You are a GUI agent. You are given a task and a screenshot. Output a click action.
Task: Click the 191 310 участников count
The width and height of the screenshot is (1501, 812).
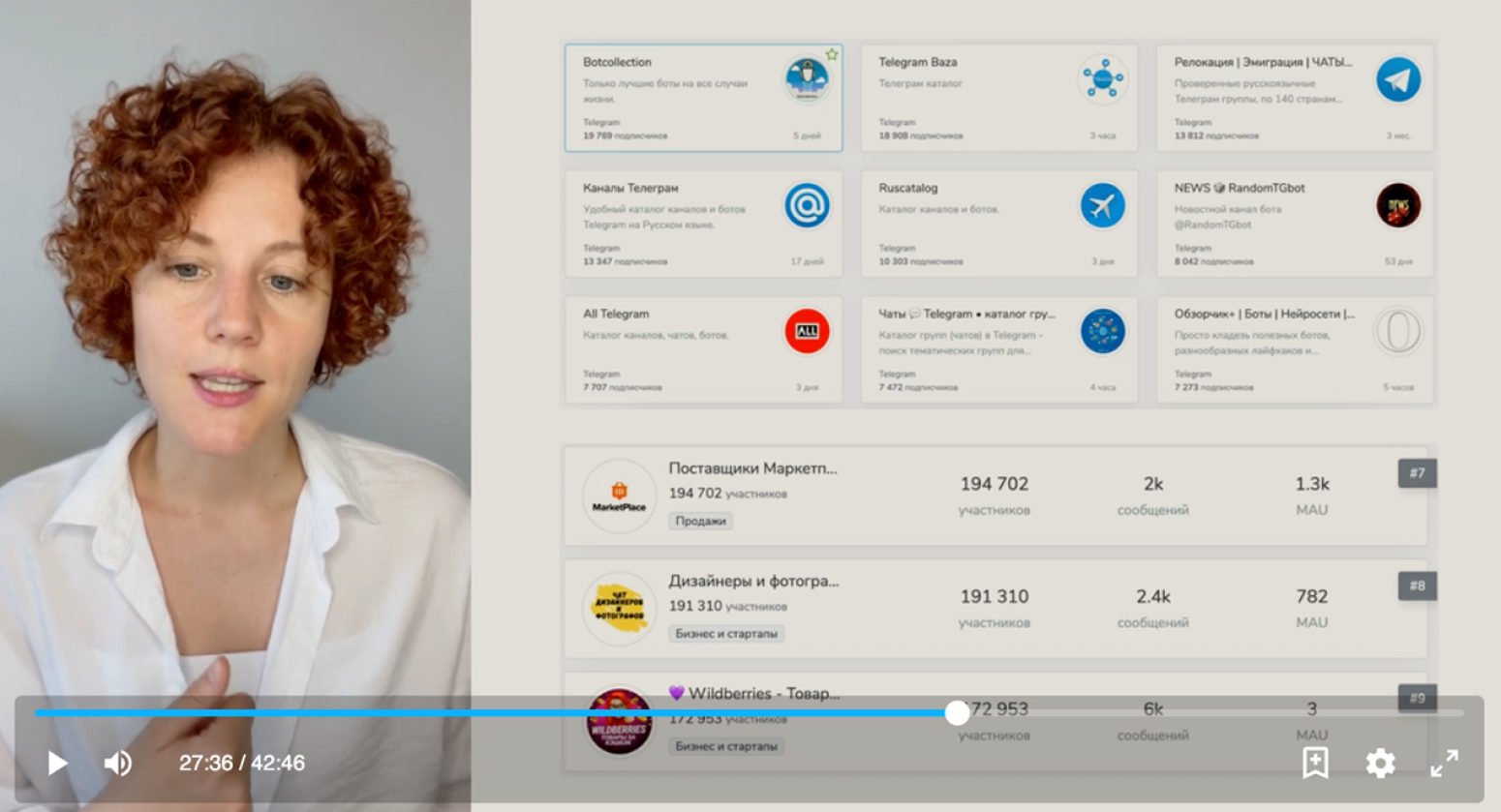pyautogui.click(x=995, y=608)
